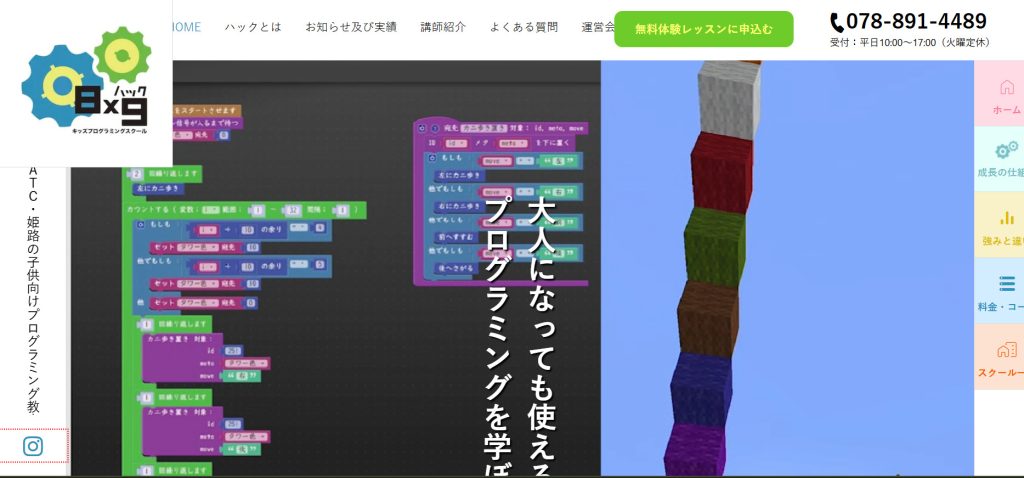Click the hero slide text プログラミングを学ぼ
Image resolution: width=1024 pixels, height=478 pixels.
point(498,338)
